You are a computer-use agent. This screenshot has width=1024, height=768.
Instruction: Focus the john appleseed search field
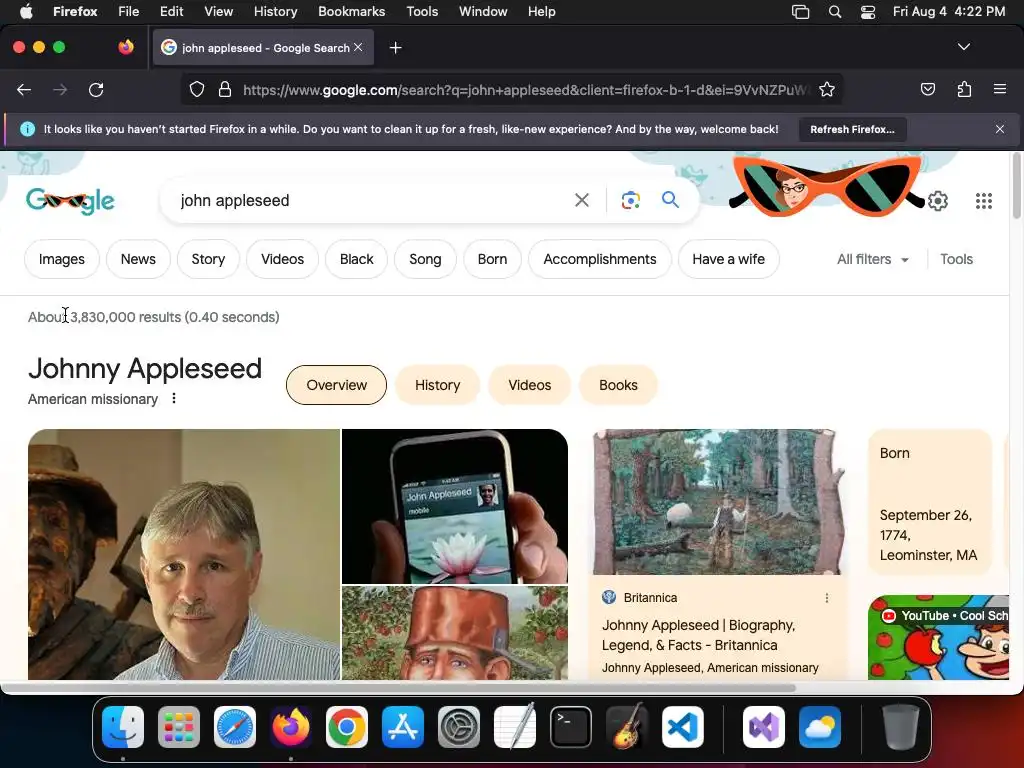(372, 200)
